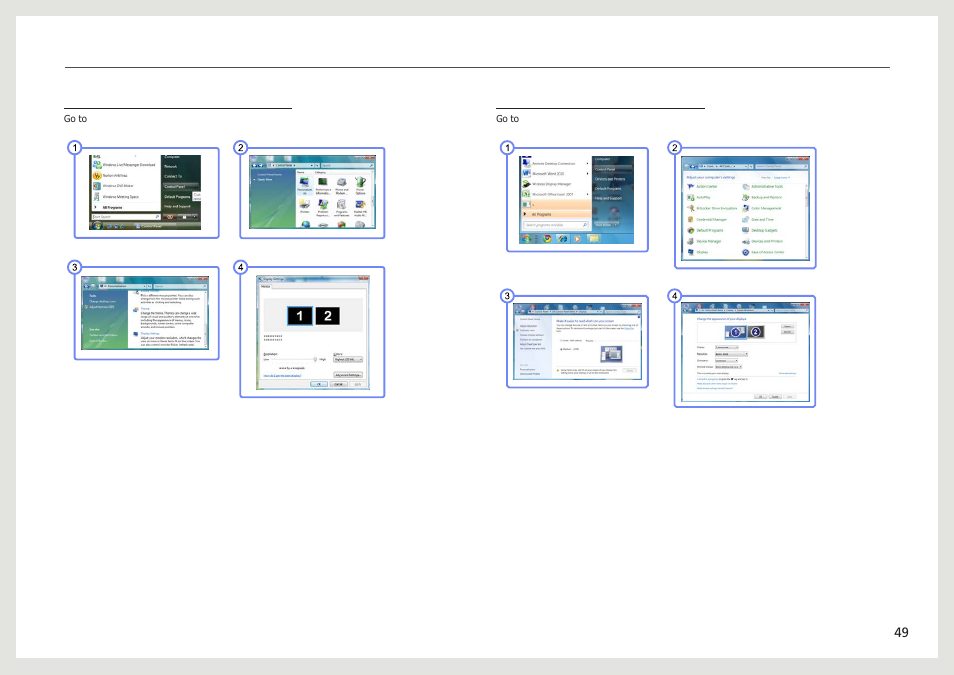Open the Personalization icon in Vista Control Panel
This screenshot has width=954, height=675.
(x=304, y=186)
